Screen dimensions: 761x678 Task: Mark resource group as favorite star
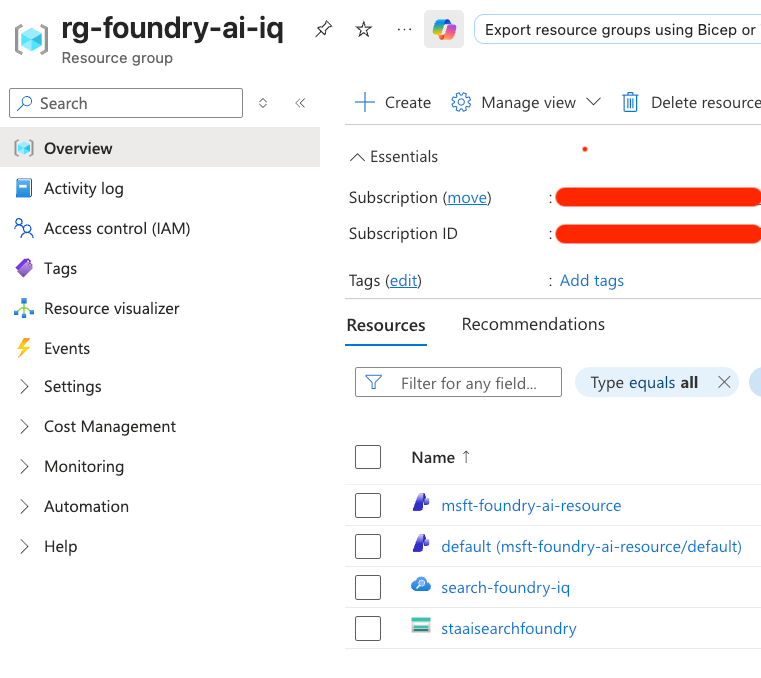[364, 30]
